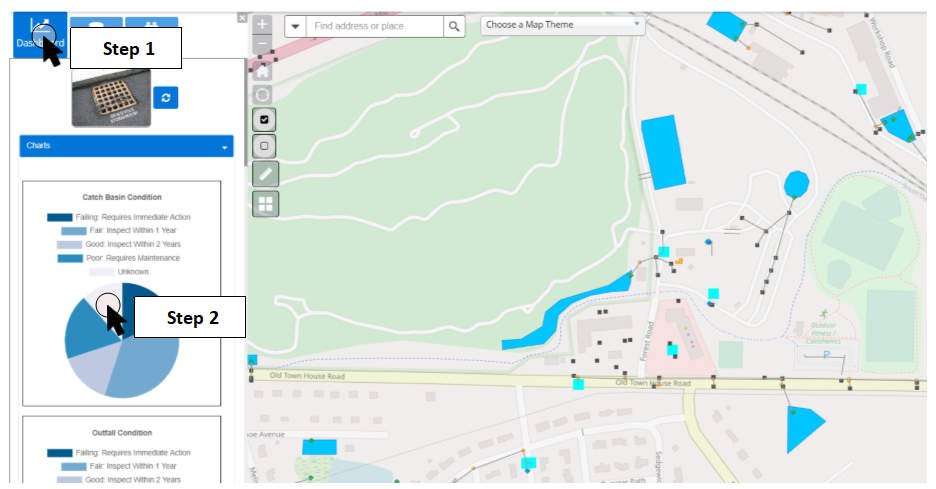The width and height of the screenshot is (936, 489).
Task: Zoom out on the map
Action: click(x=262, y=44)
